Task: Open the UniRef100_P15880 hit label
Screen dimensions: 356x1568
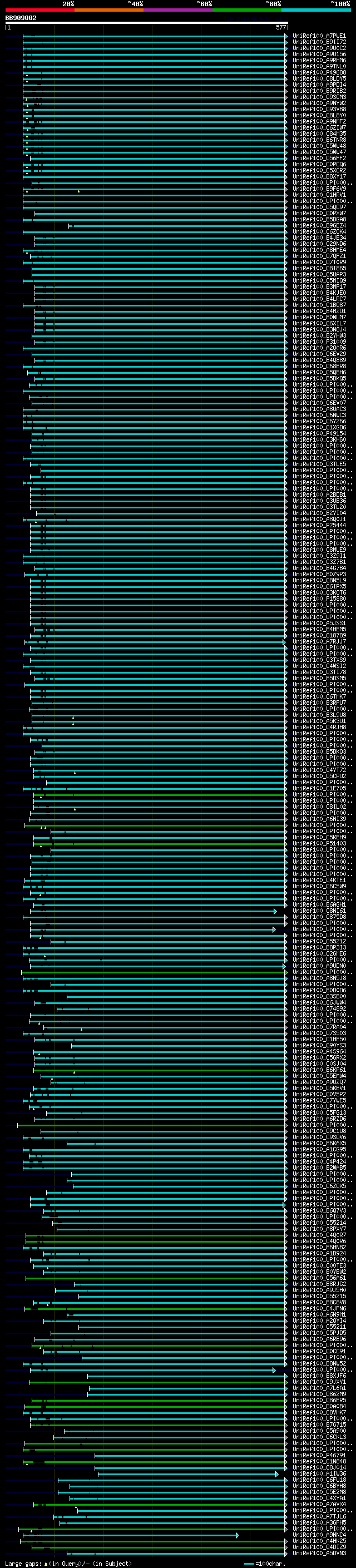Action: click(319, 599)
